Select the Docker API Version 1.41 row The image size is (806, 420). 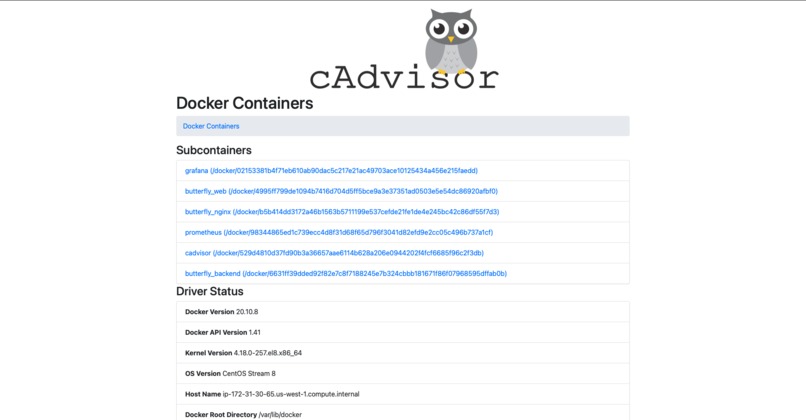402,332
